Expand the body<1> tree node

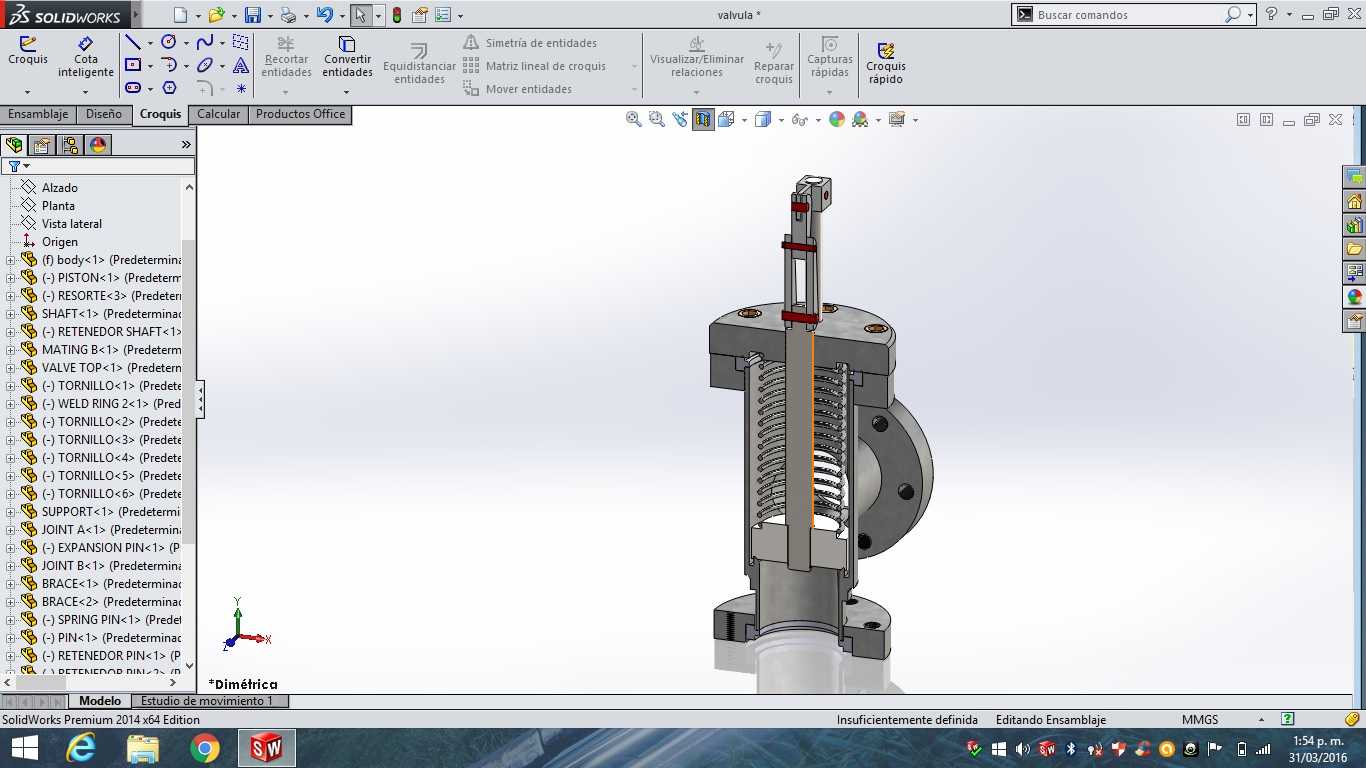pyautogui.click(x=11, y=260)
